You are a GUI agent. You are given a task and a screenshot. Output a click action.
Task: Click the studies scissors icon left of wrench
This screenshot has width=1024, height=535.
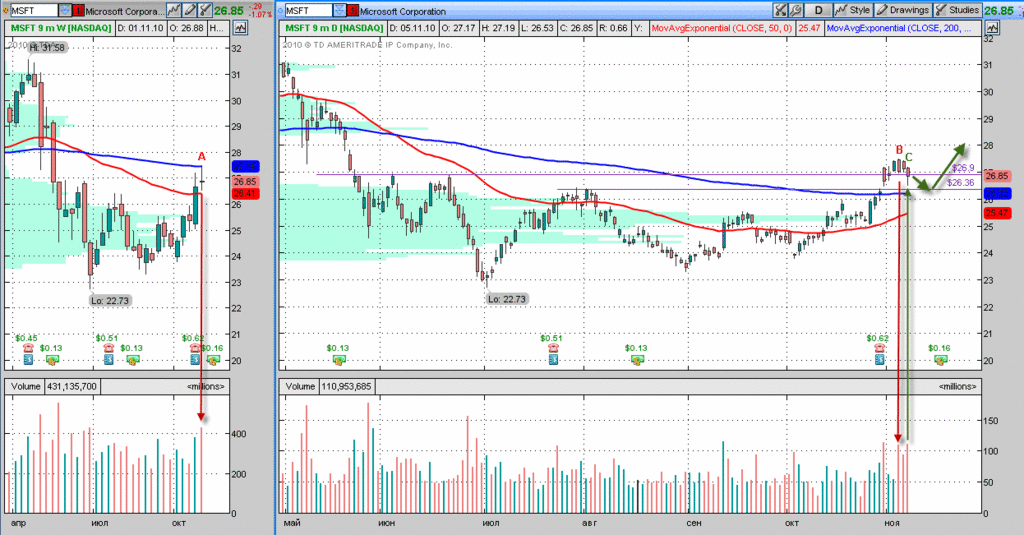pyautogui.click(x=780, y=10)
